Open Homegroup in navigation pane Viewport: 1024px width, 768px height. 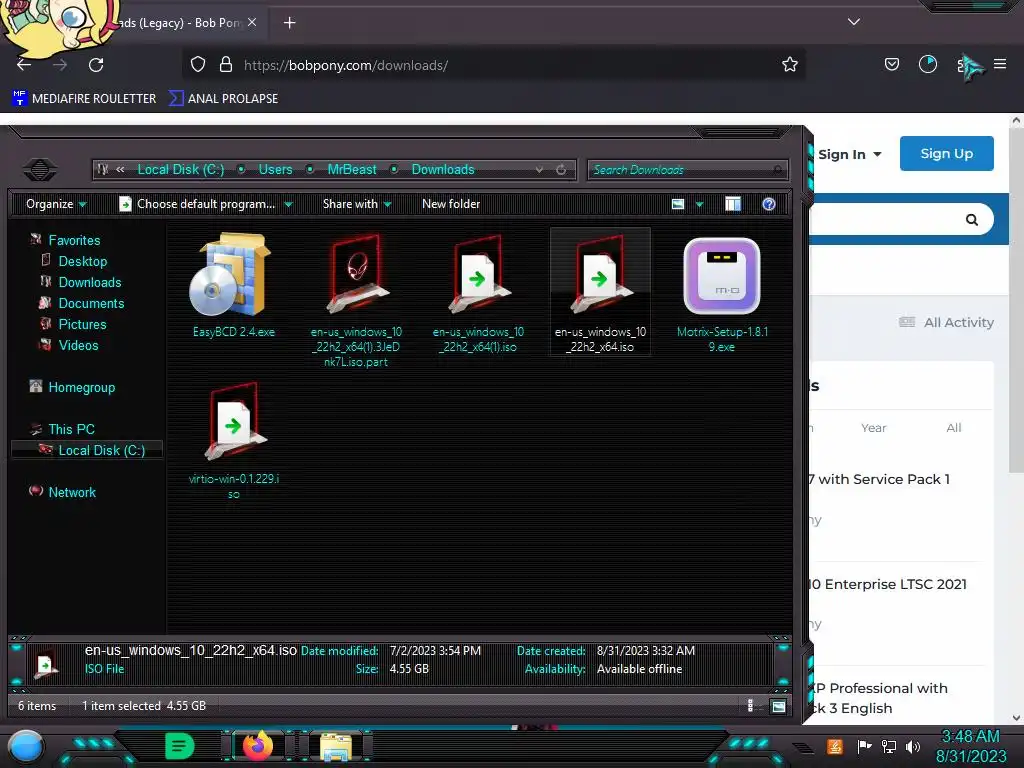coord(81,387)
